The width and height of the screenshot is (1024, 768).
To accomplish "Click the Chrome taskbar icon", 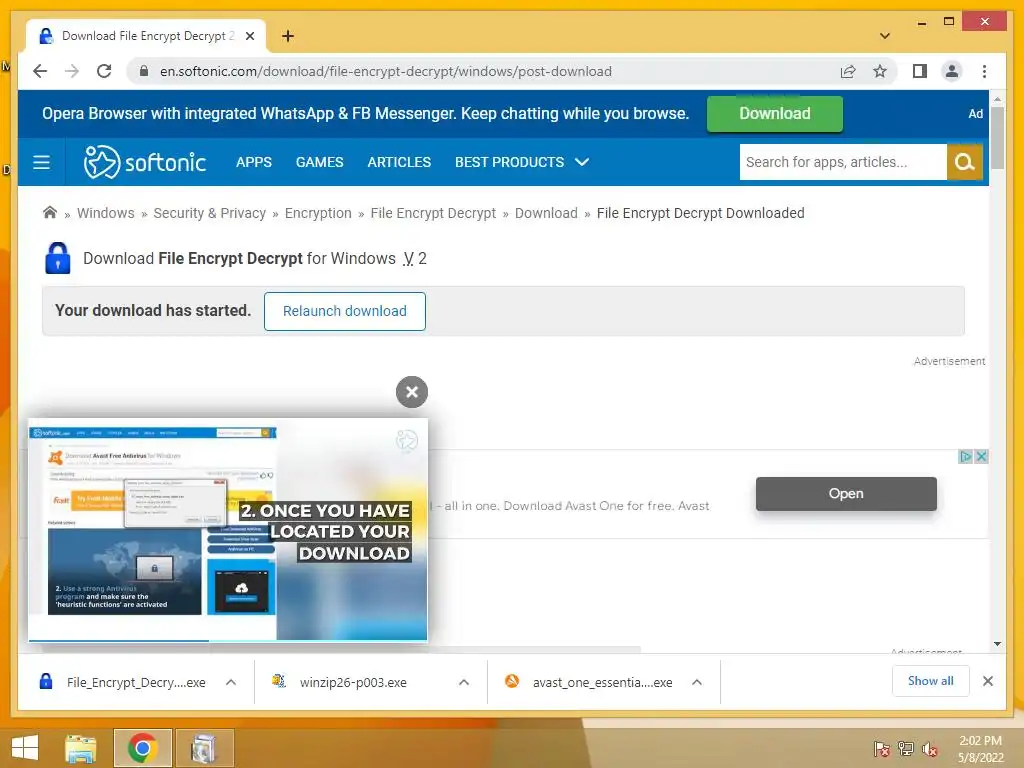I will (142, 748).
